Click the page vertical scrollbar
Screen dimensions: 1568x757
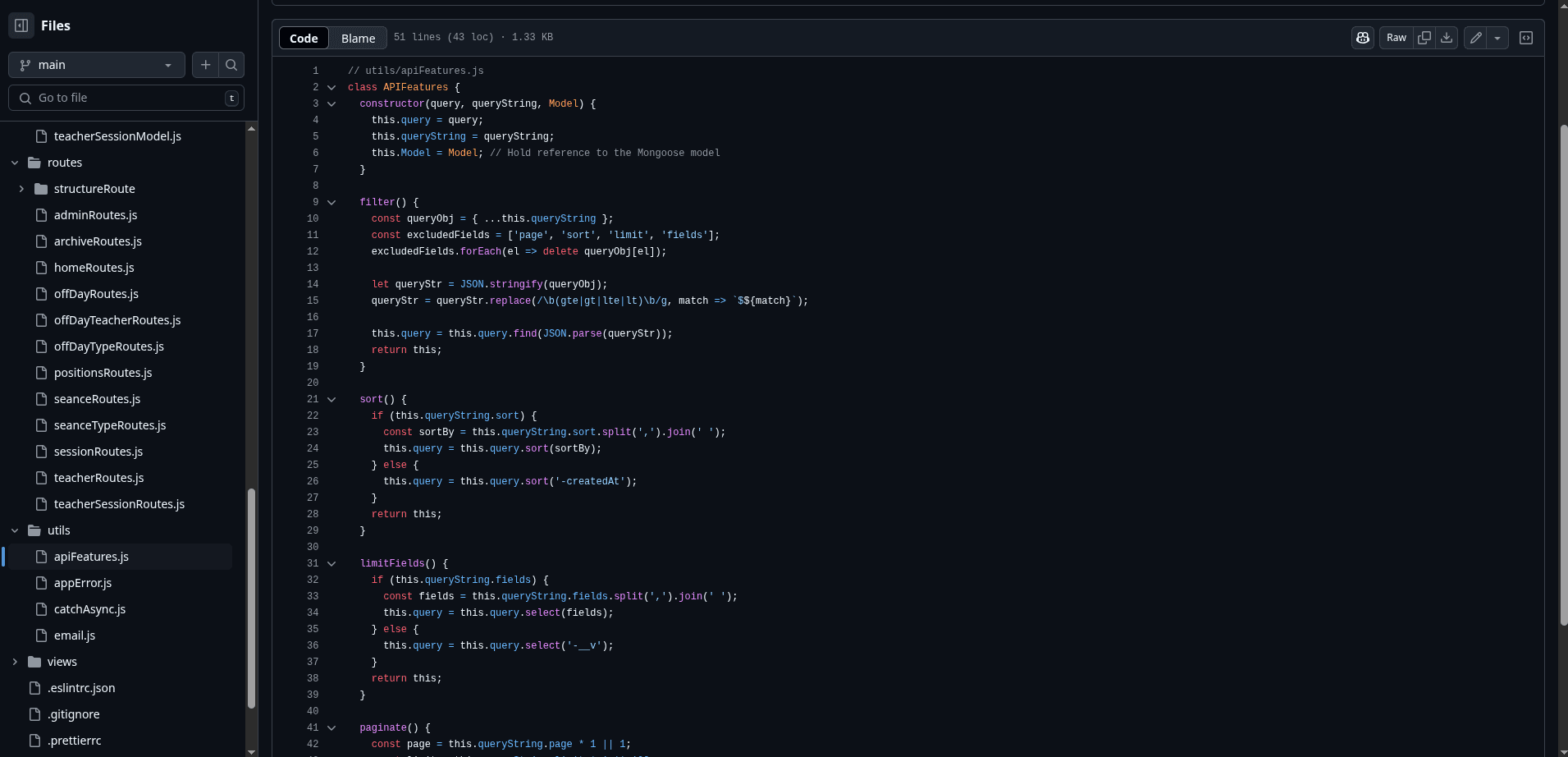click(x=1563, y=375)
